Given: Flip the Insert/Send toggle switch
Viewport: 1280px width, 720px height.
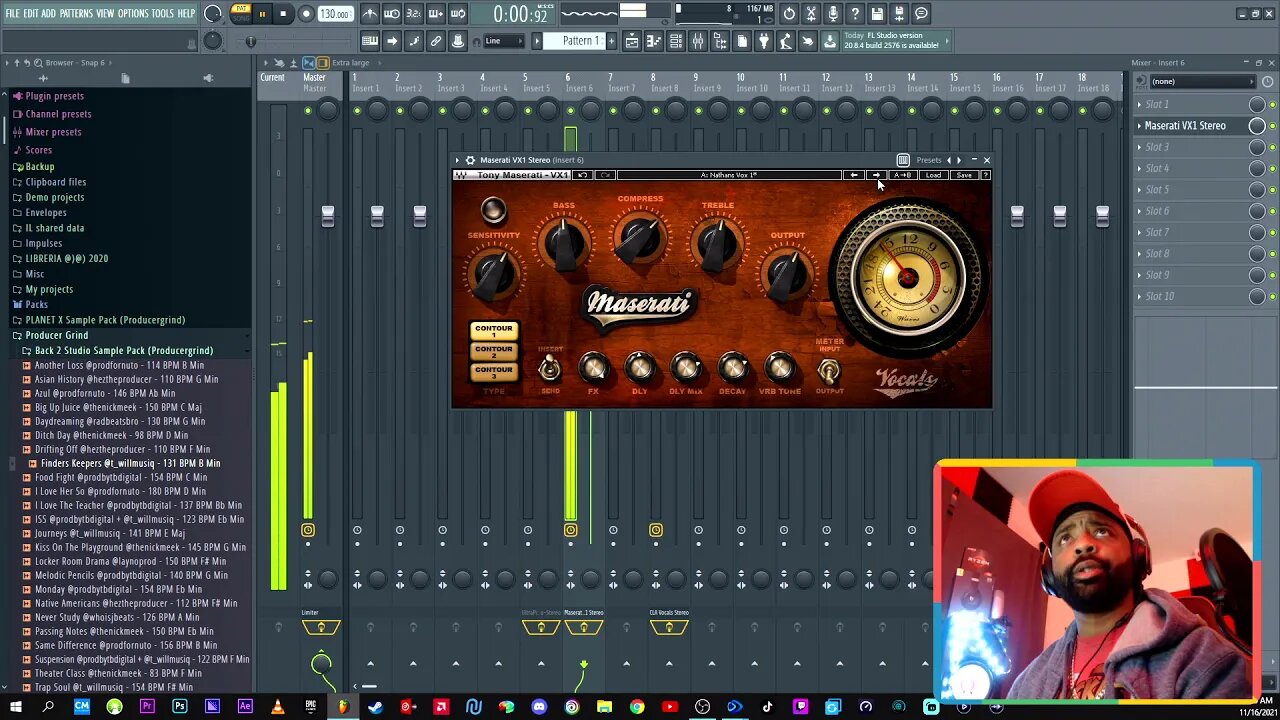Looking at the screenshot, I should [x=549, y=369].
